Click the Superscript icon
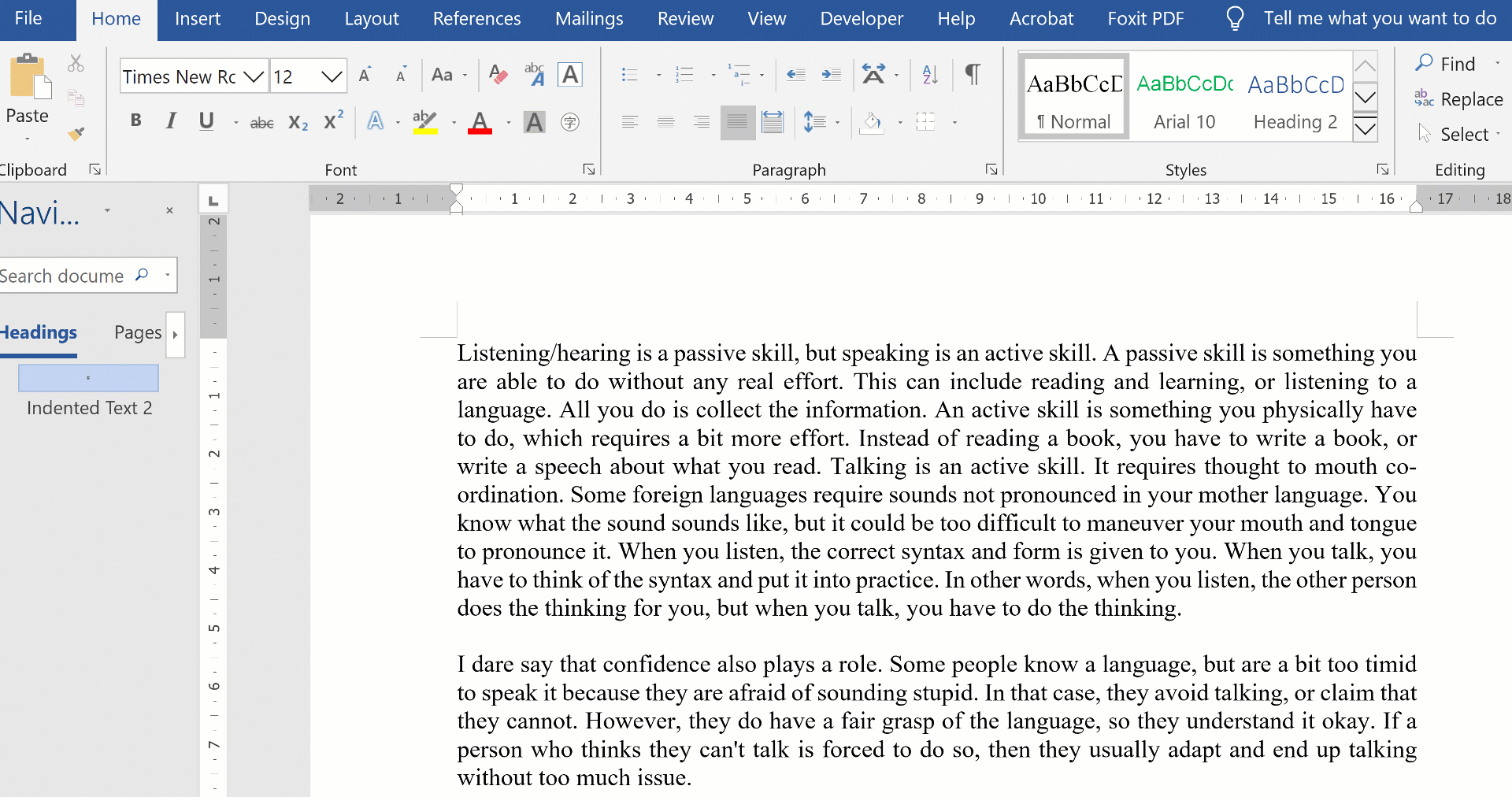 (x=332, y=122)
